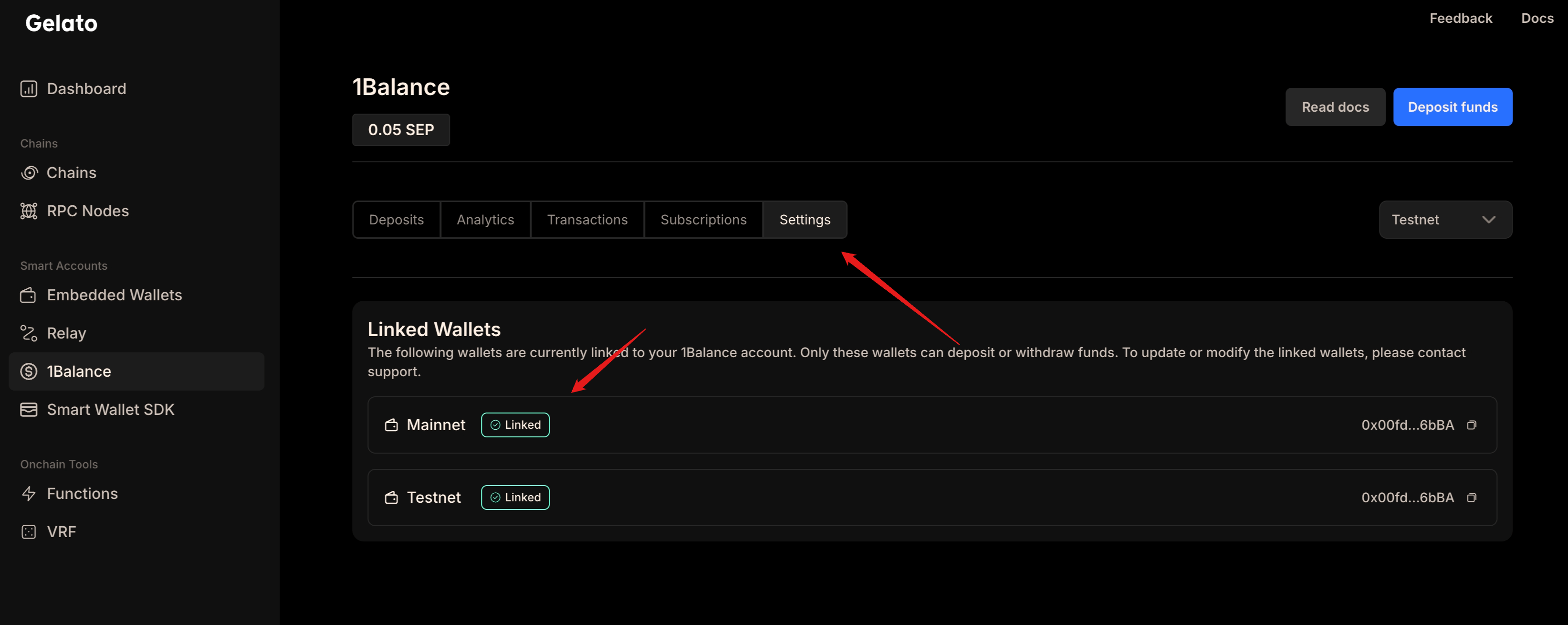Go to the Subscriptions tab

[703, 220]
